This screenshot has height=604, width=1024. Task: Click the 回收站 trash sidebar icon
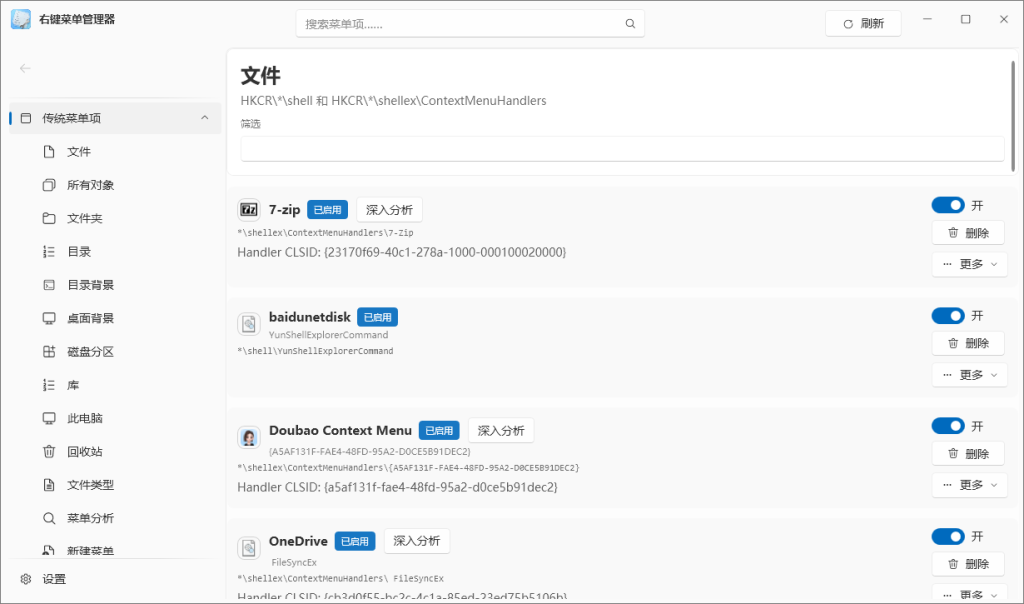49,451
